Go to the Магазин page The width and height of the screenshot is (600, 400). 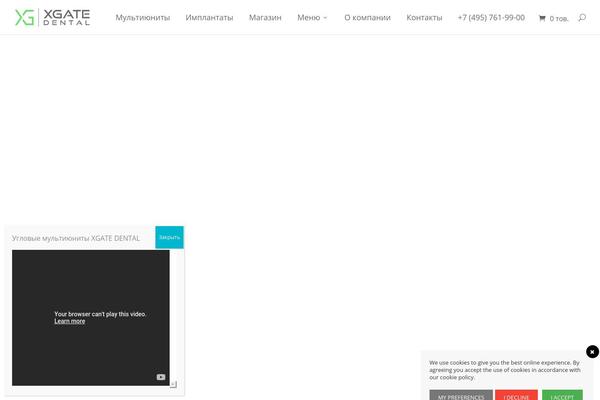coord(265,18)
